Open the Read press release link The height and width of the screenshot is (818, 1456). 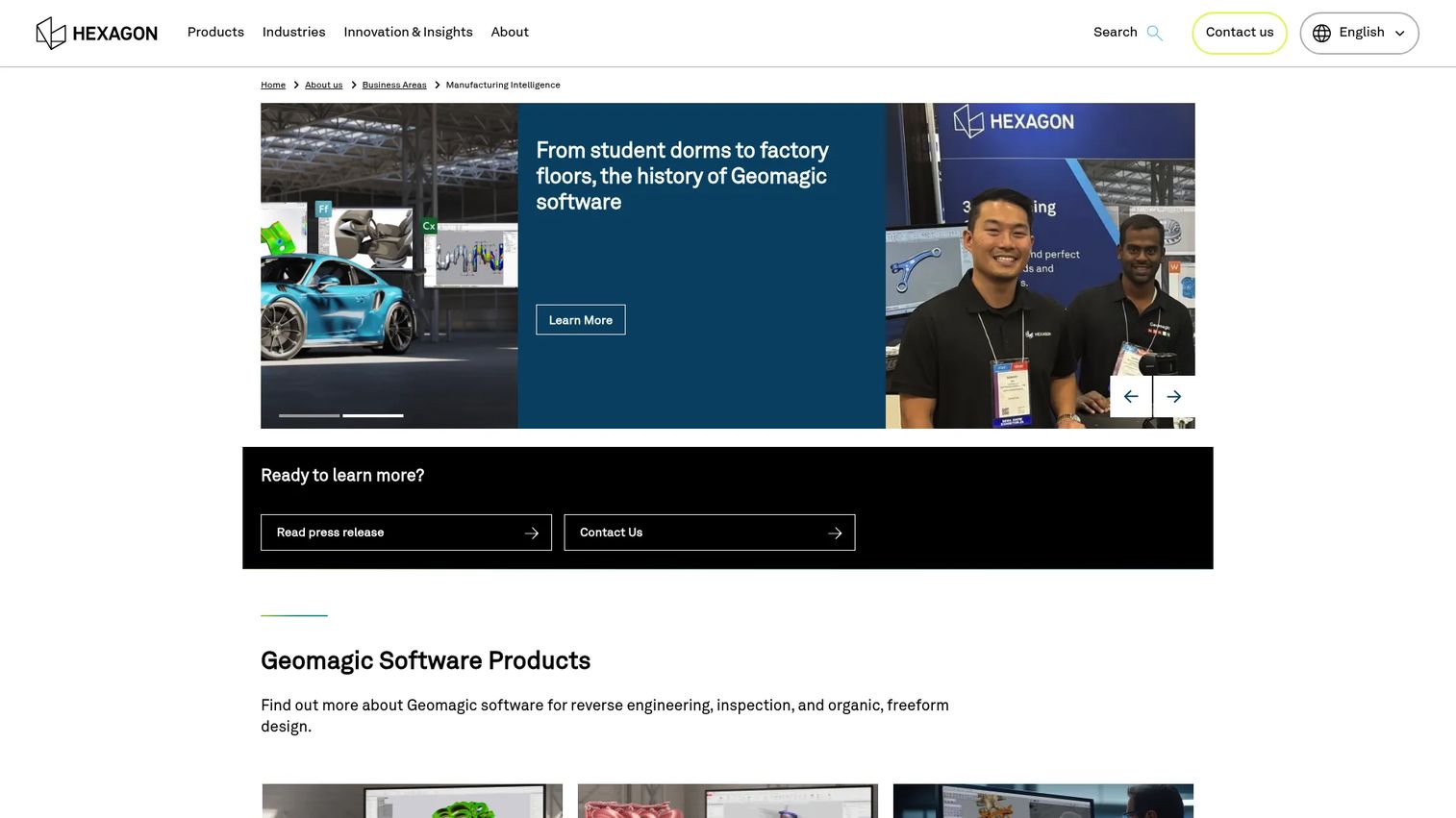pos(406,533)
